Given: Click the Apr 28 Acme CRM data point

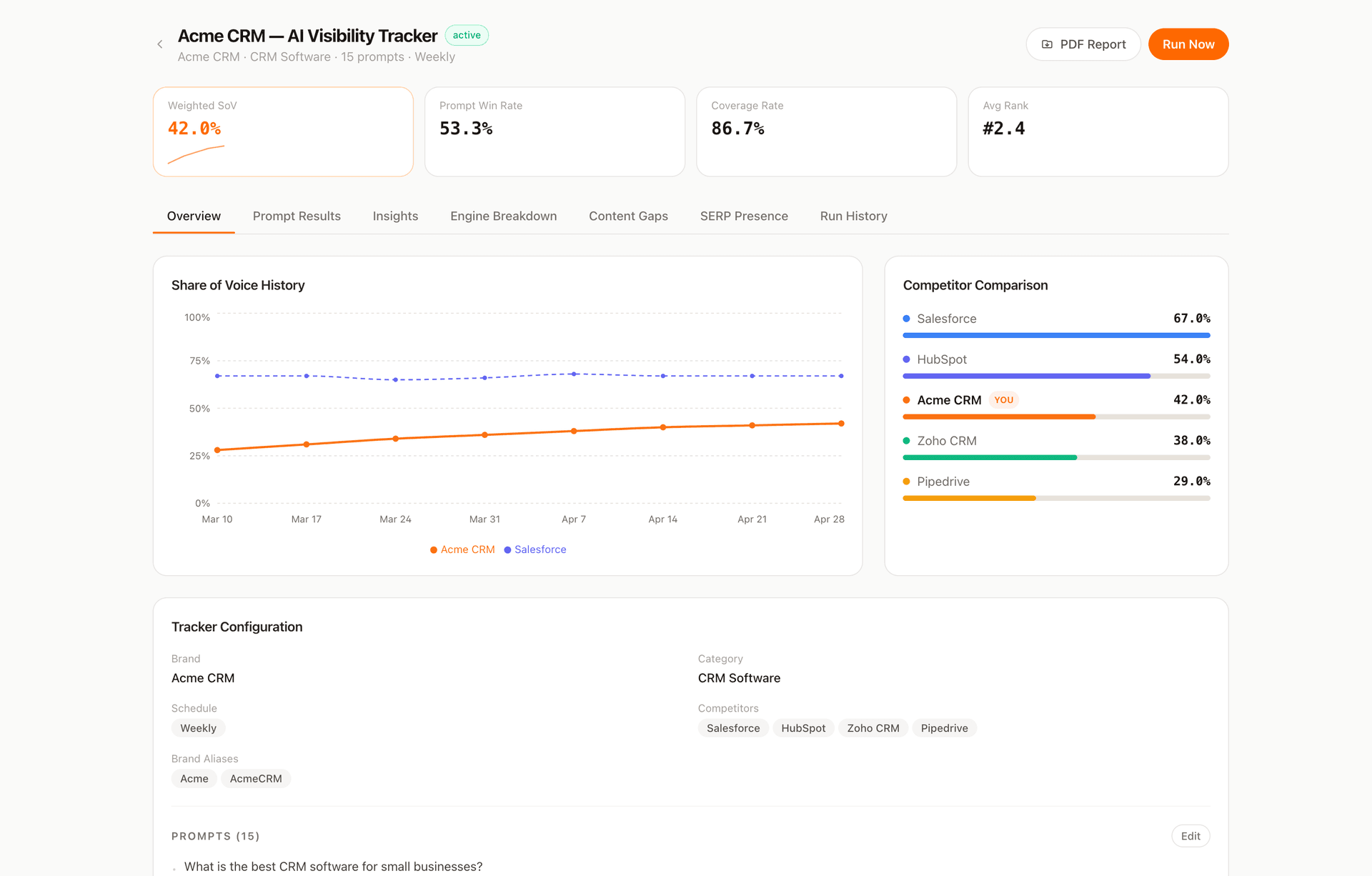Looking at the screenshot, I should pyautogui.click(x=841, y=424).
